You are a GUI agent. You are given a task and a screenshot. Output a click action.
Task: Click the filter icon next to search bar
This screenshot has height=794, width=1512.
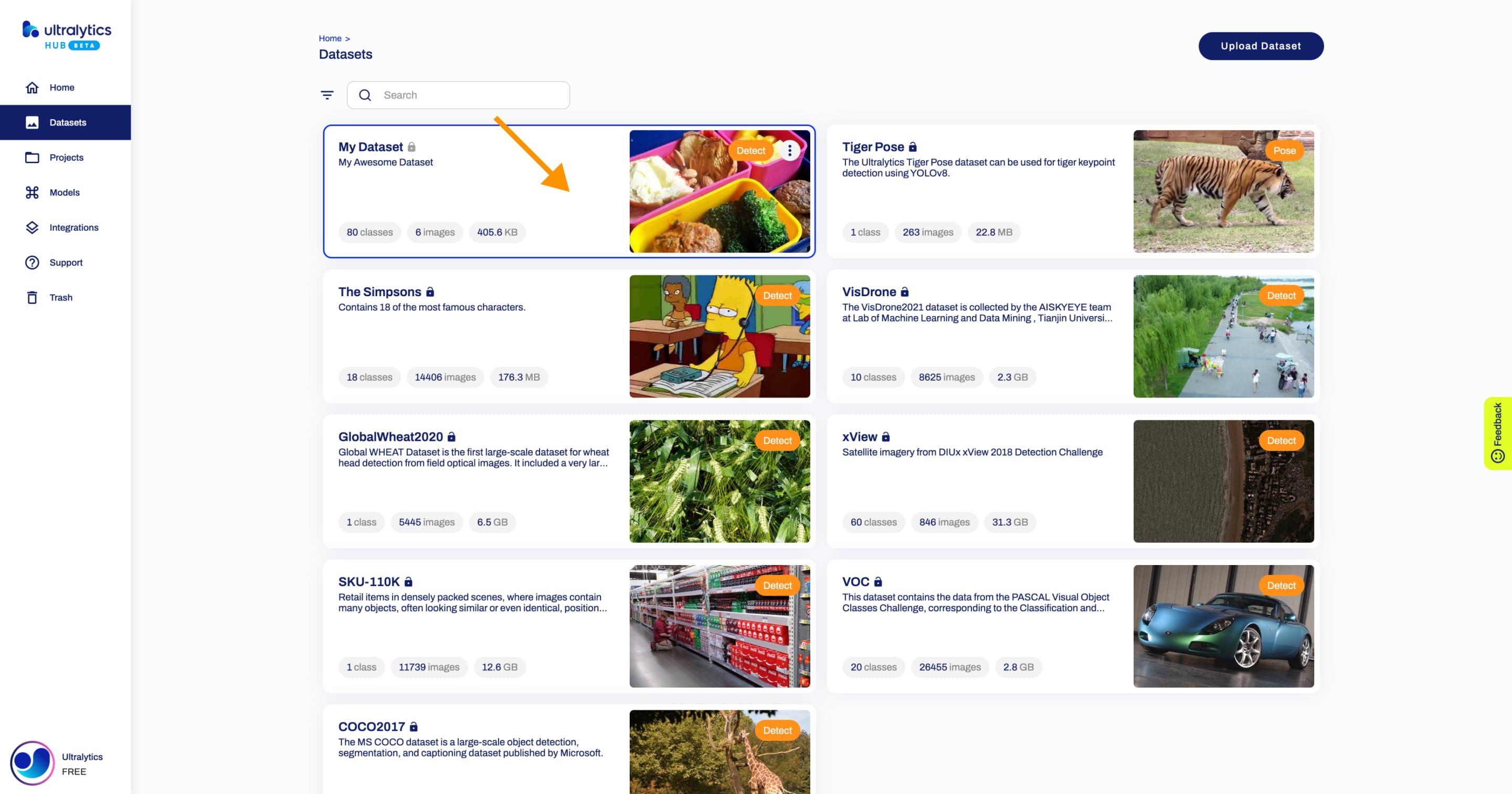click(327, 94)
